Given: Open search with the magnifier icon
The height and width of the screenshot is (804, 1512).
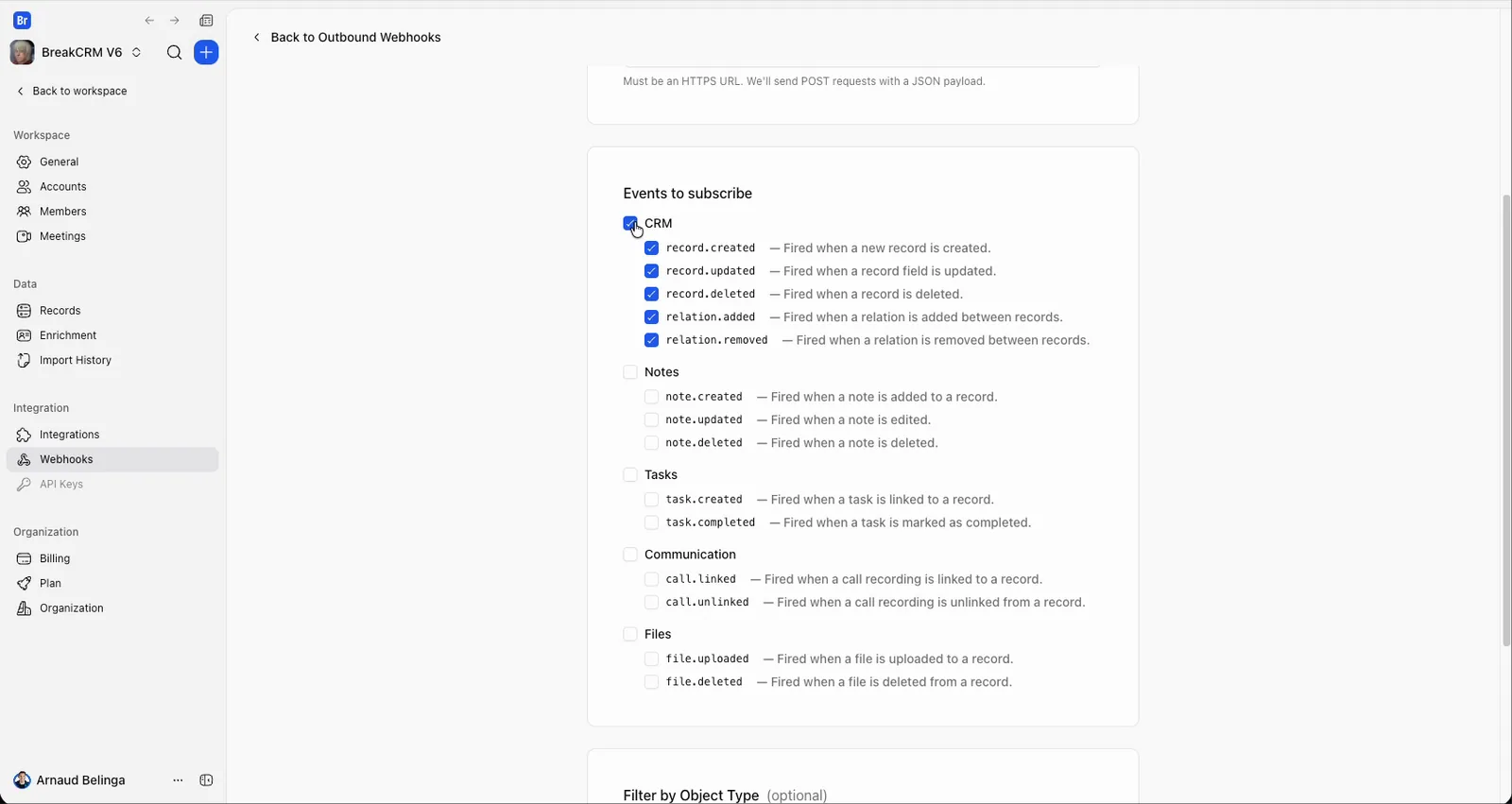Looking at the screenshot, I should (x=174, y=53).
